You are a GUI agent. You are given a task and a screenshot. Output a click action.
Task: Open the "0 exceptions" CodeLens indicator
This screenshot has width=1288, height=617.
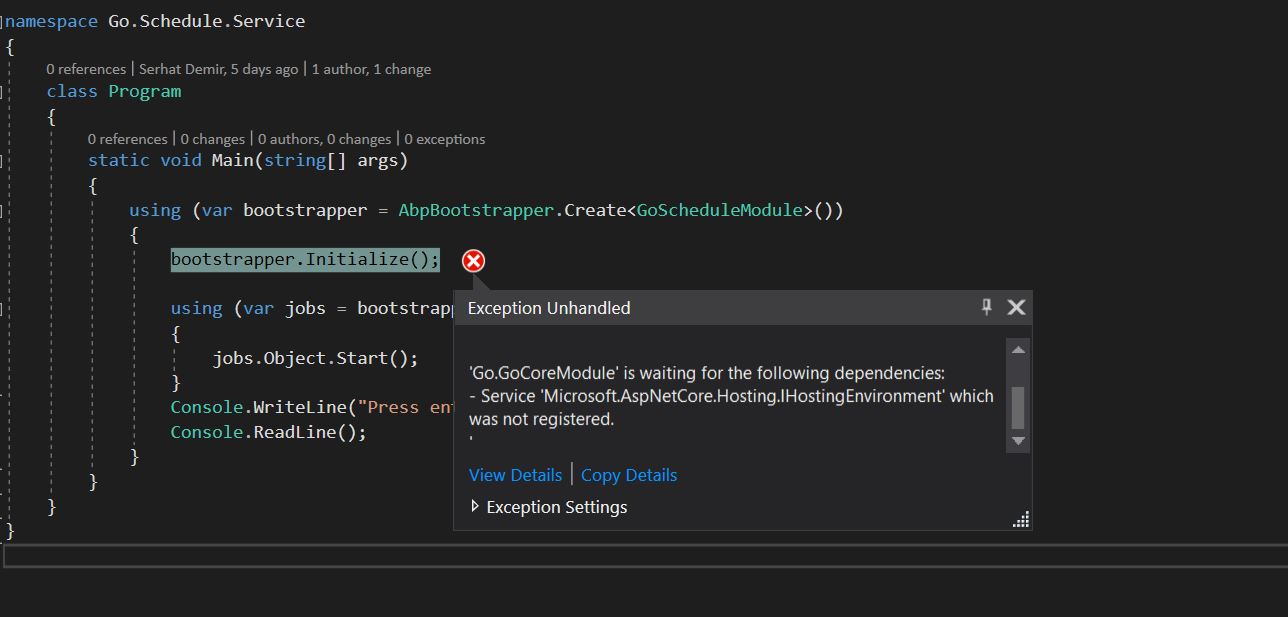click(x=445, y=139)
